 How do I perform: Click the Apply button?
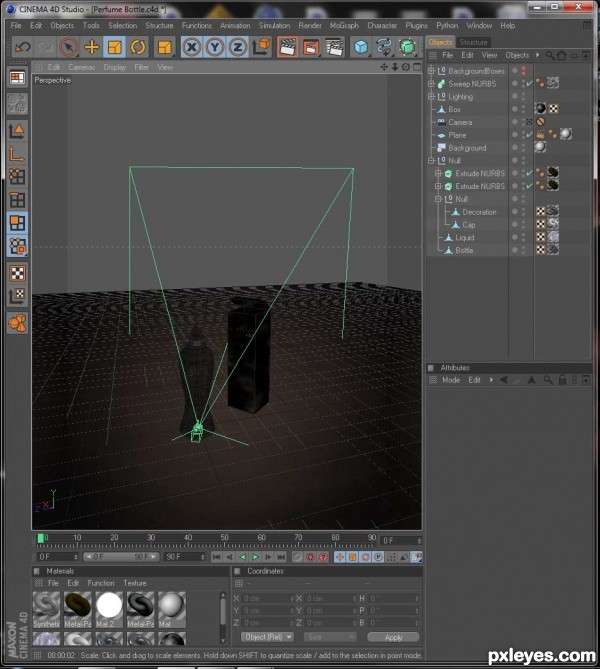[x=393, y=637]
